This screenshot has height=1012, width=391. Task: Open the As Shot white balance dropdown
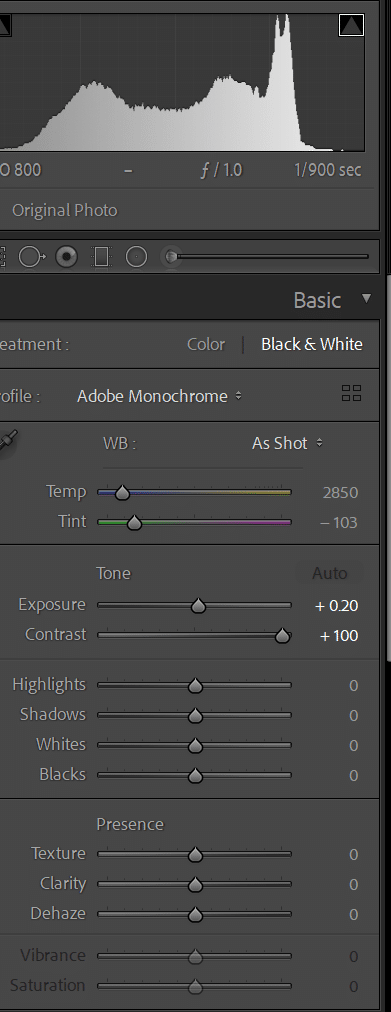287,443
